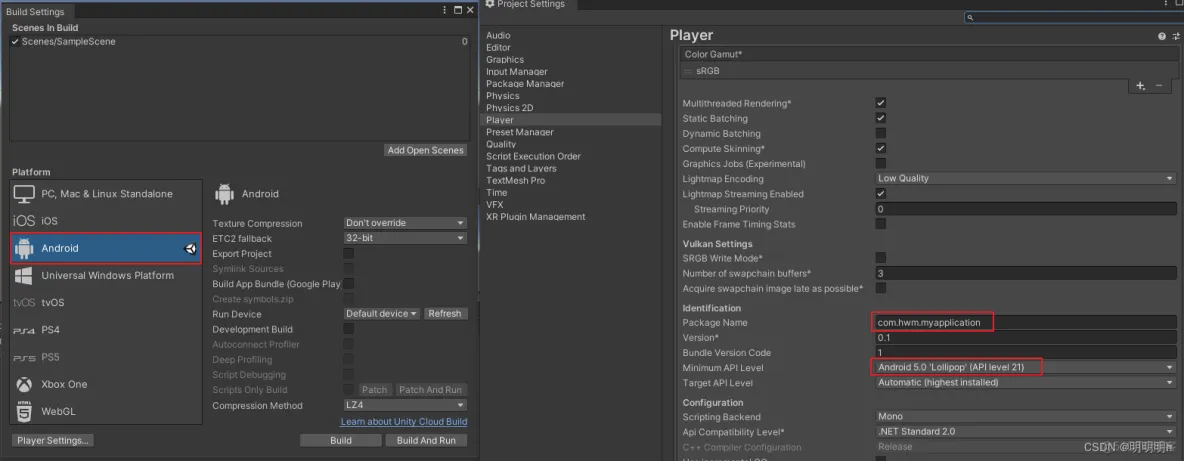Click the Build And Run button
Image resolution: width=1184 pixels, height=461 pixels.
[x=426, y=440]
